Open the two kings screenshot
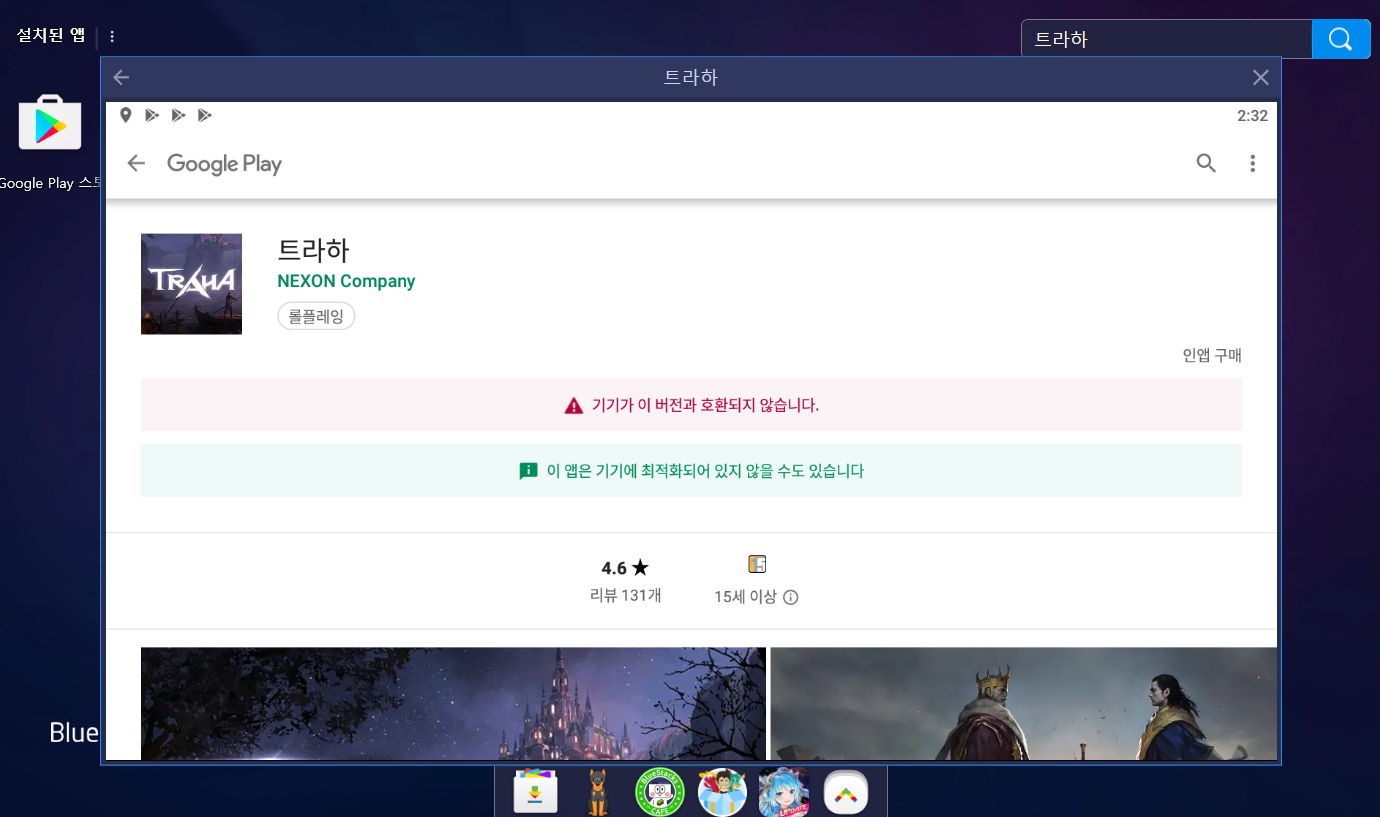Viewport: 1380px width, 817px height. click(1024, 703)
